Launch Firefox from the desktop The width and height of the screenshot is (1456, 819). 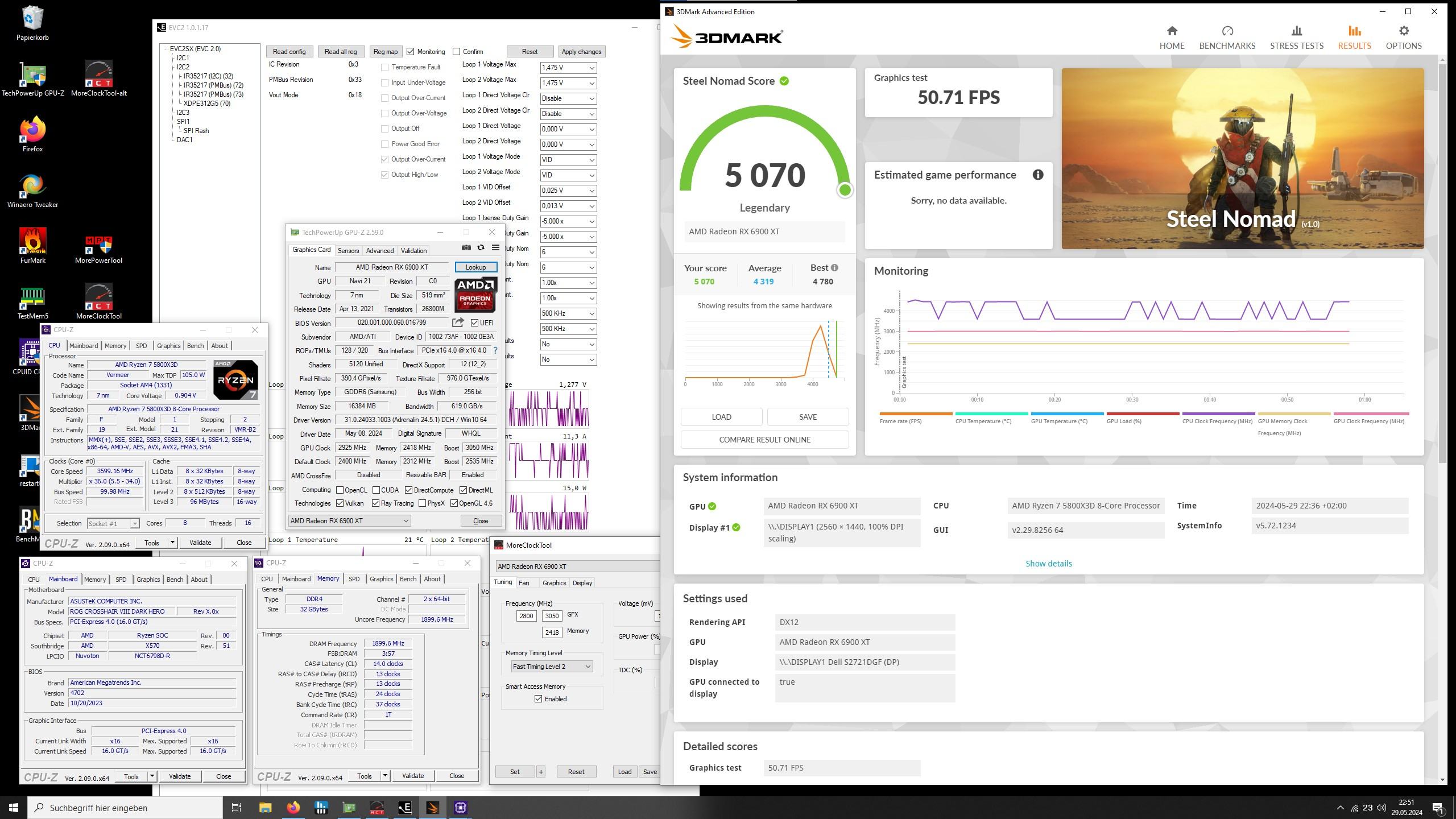[32, 134]
